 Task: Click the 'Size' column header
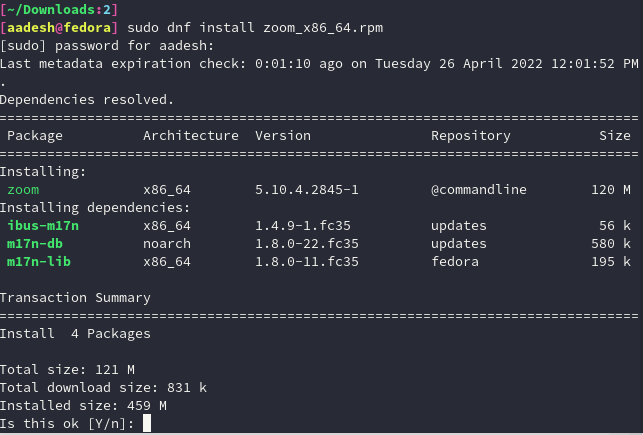tap(614, 135)
